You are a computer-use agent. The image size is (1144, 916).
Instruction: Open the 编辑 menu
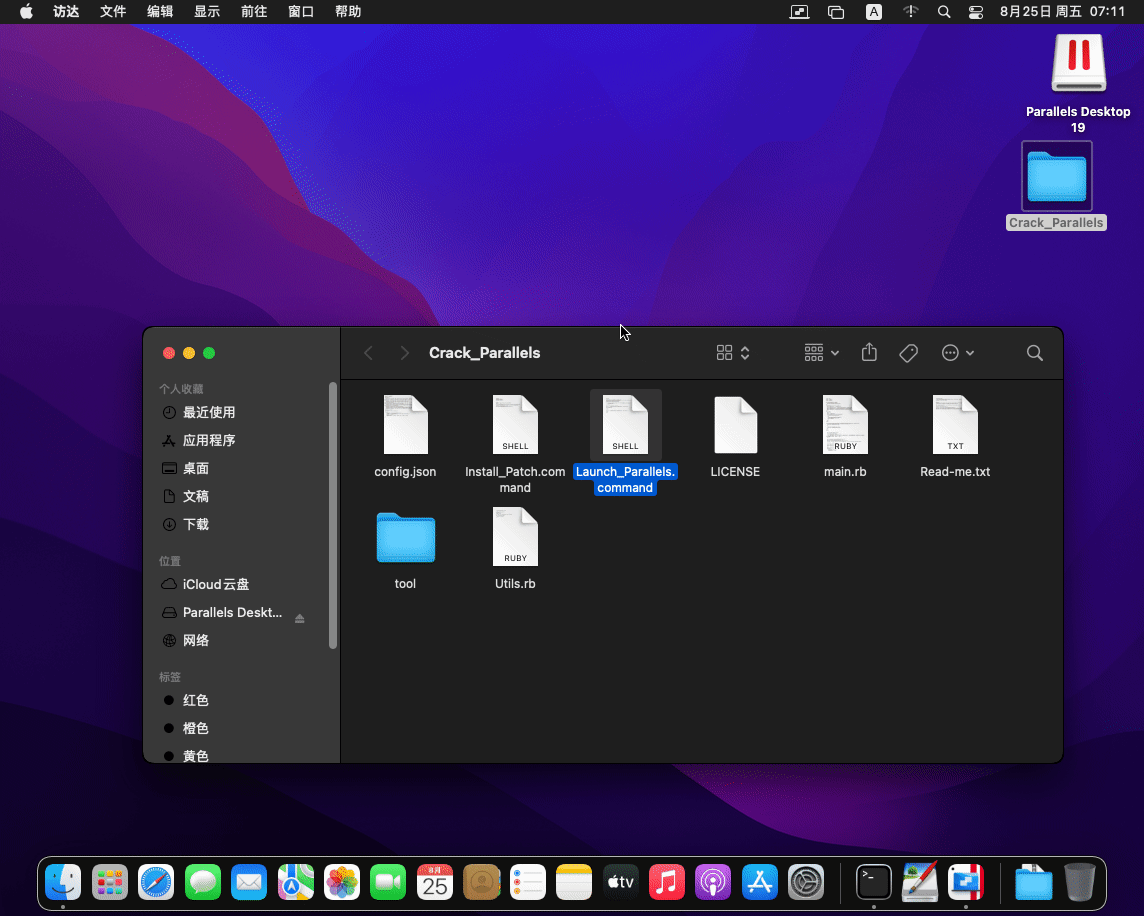160,12
